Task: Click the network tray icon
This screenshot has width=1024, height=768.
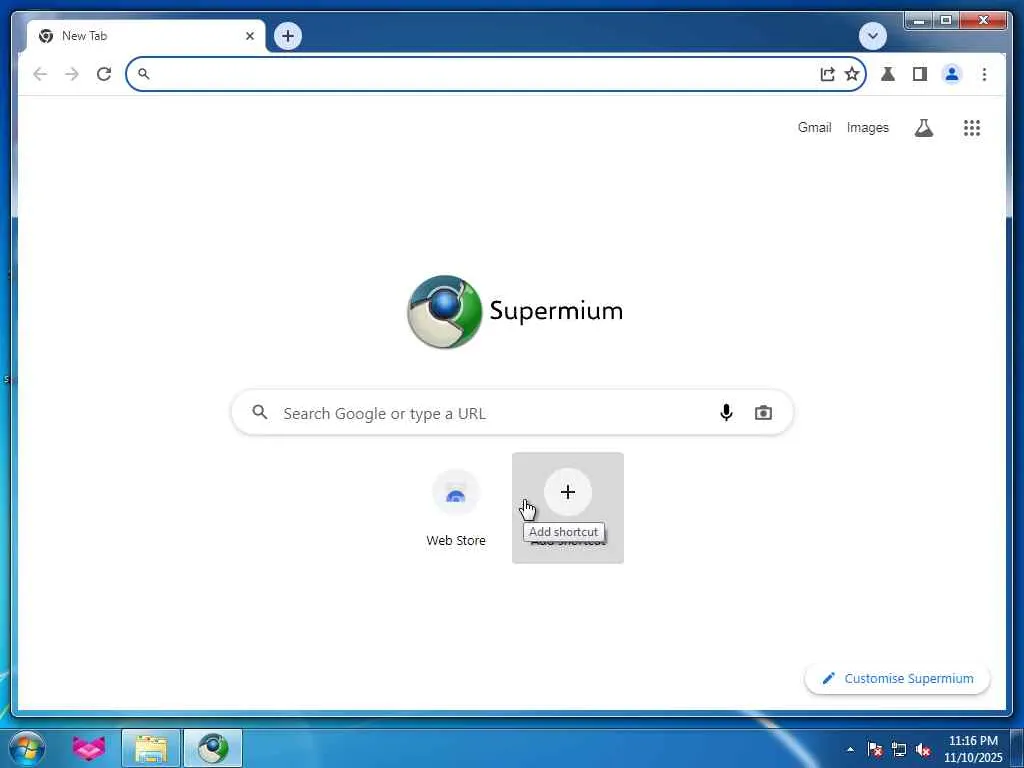Action: pos(899,749)
